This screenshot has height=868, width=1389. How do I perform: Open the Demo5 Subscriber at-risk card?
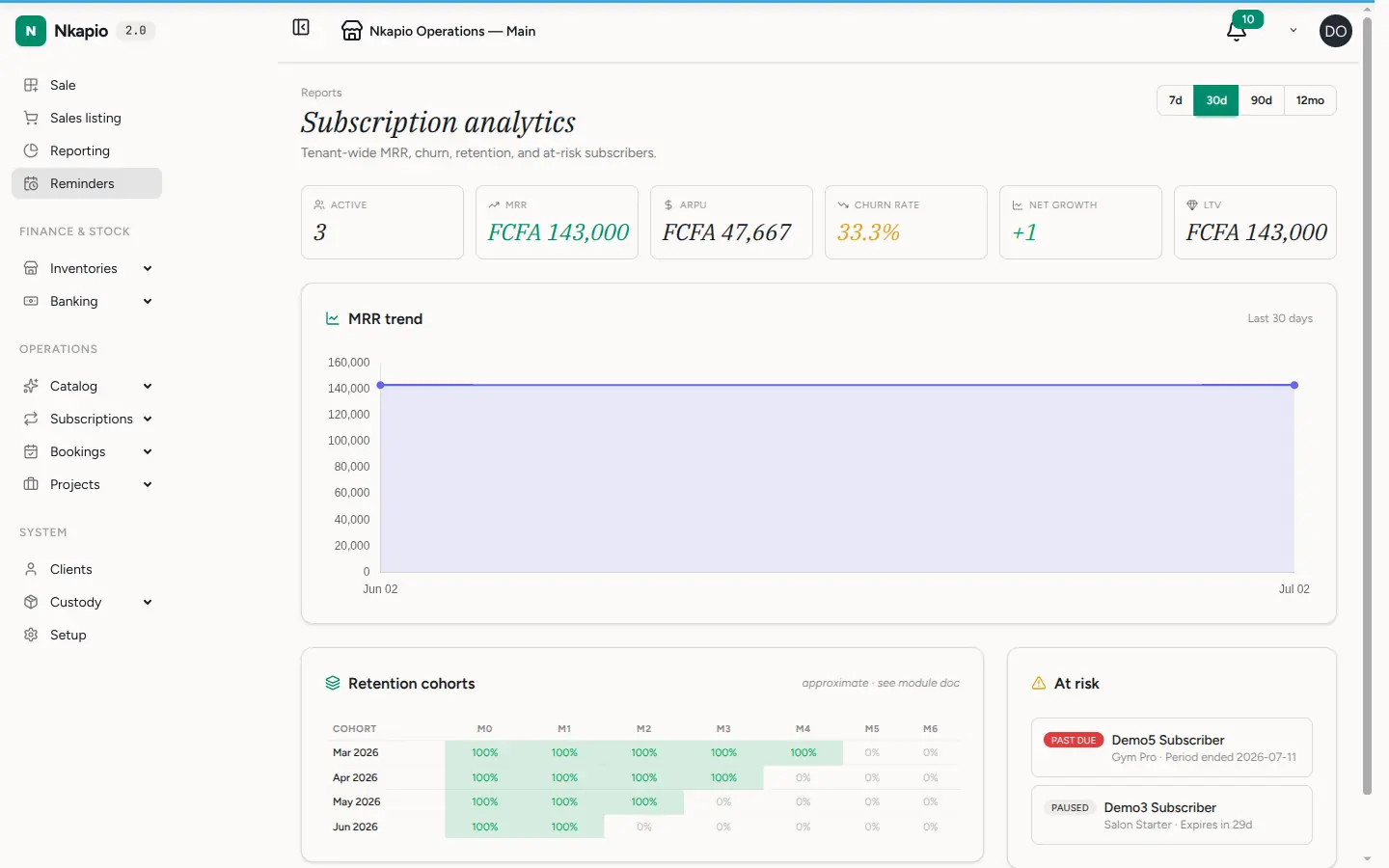tap(1171, 747)
